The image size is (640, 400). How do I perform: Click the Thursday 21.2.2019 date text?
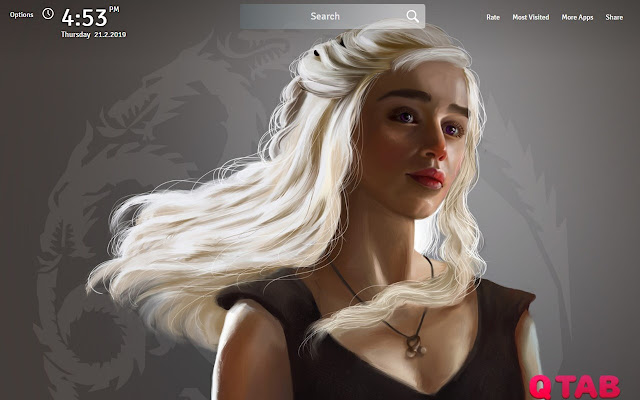click(93, 35)
